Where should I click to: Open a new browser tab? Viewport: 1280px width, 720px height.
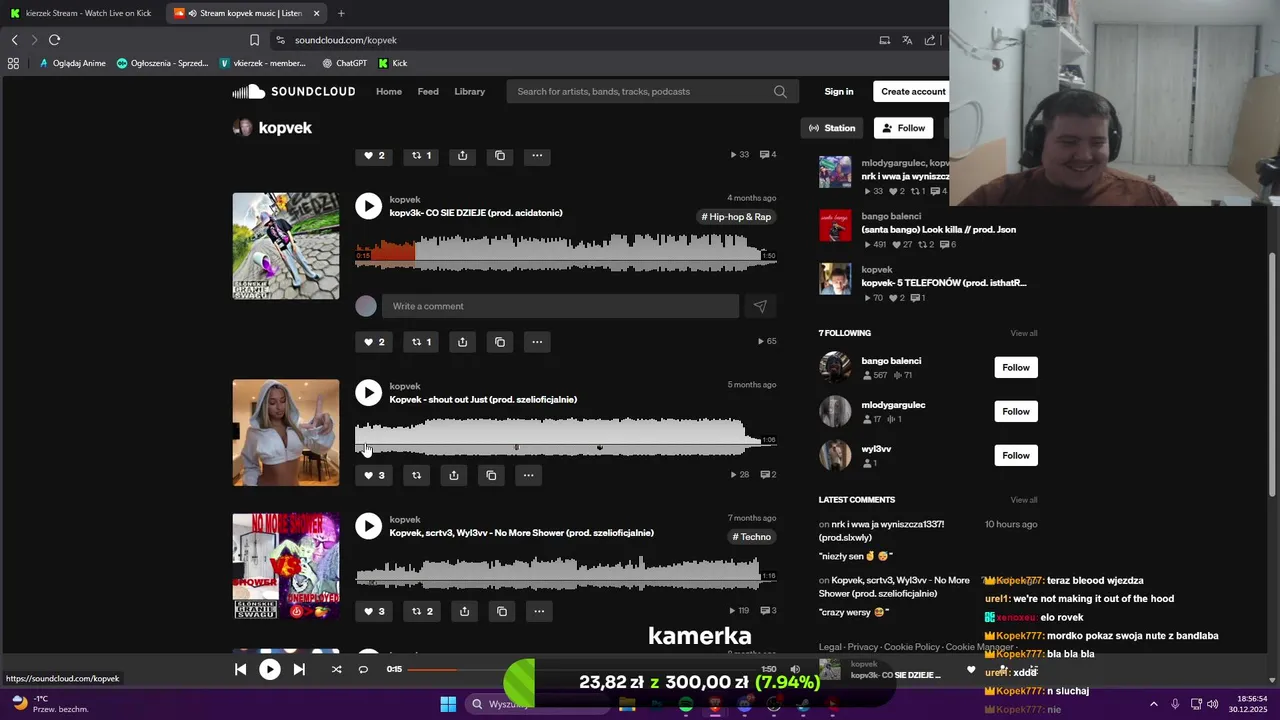(341, 13)
